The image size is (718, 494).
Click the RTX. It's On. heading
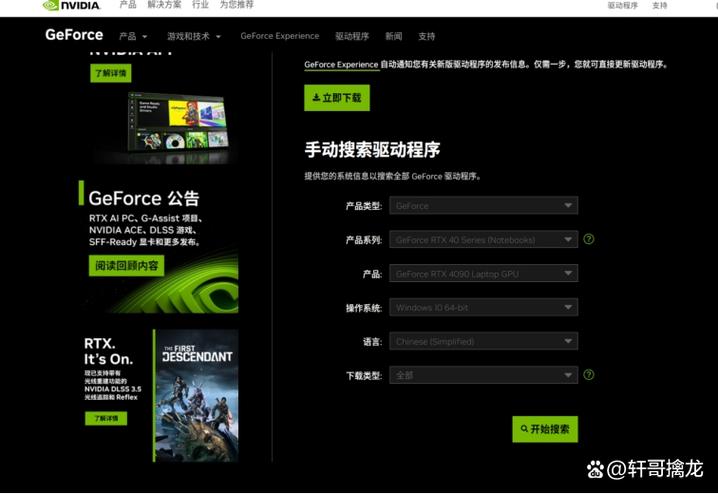(x=109, y=351)
